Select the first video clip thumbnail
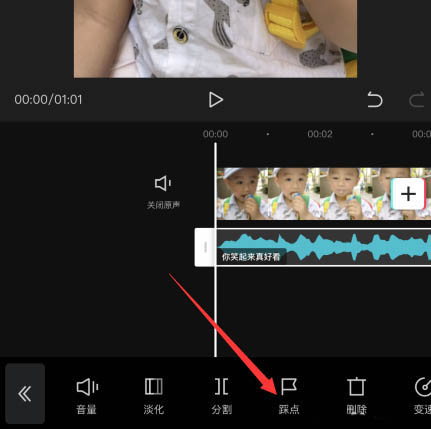Viewport: 431px width, 429px height. tap(243, 194)
